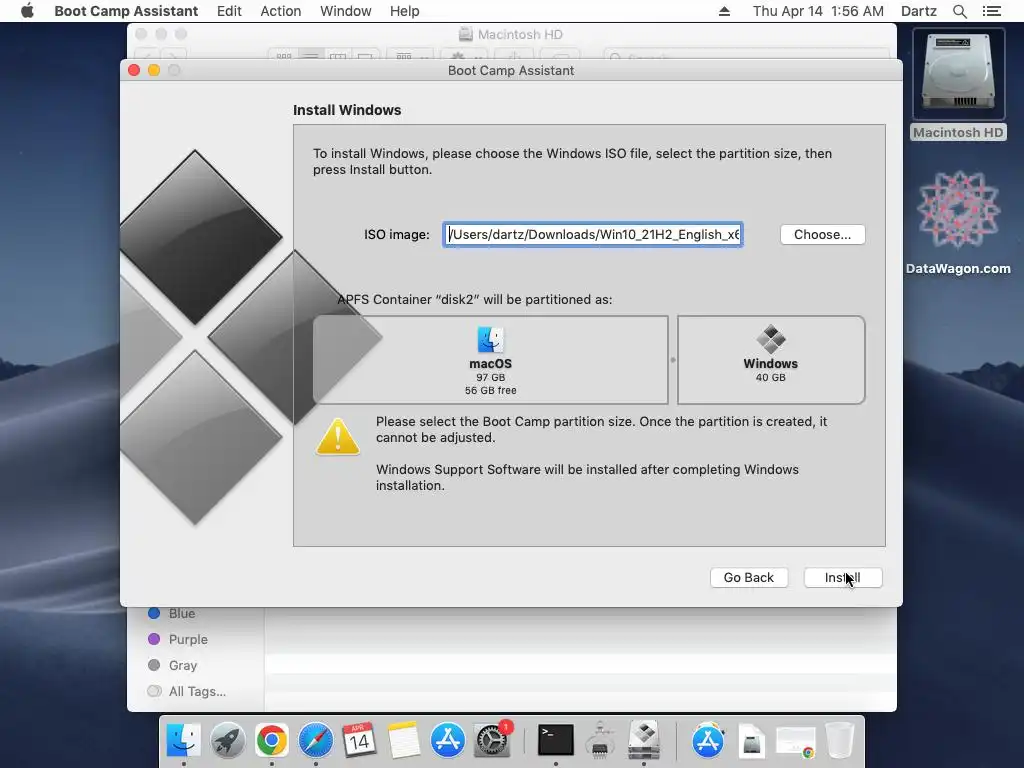Open Calendar showing 14 in dock

pyautogui.click(x=359, y=740)
